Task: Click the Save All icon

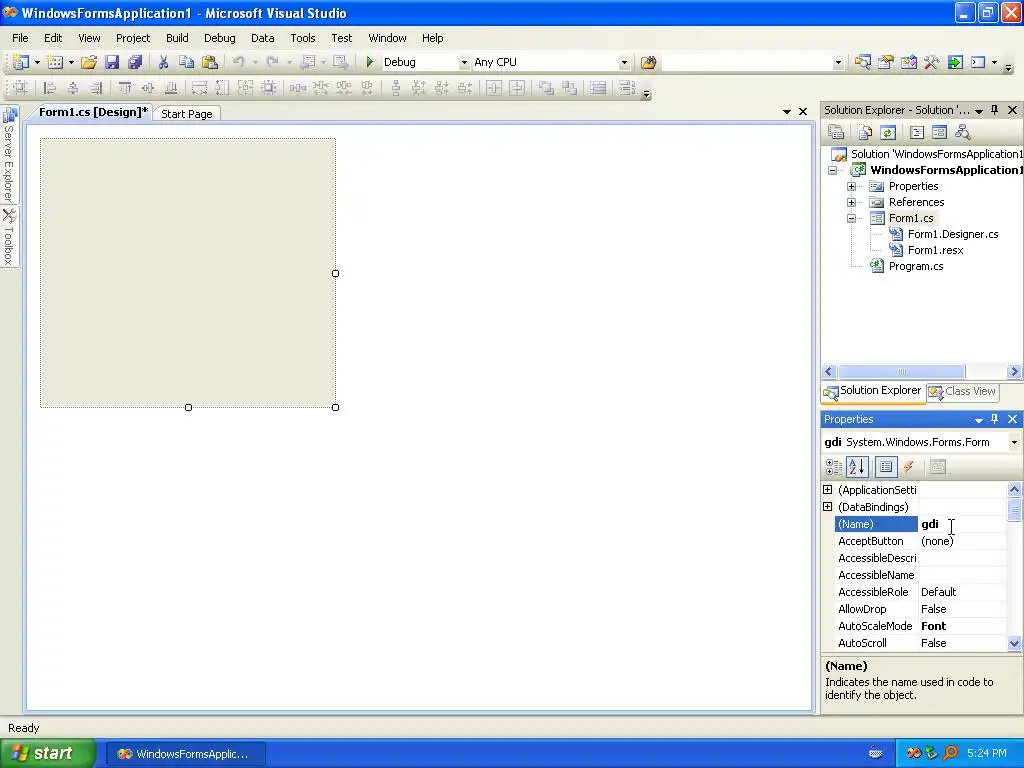Action: click(x=135, y=62)
